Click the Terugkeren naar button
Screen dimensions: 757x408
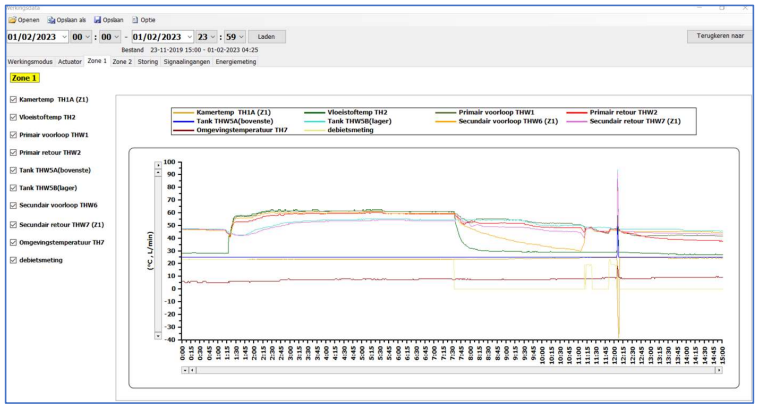(719, 36)
